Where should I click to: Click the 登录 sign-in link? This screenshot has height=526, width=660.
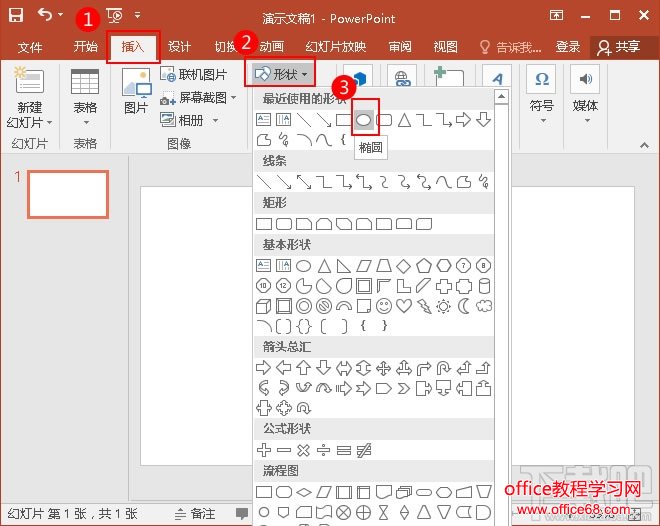pyautogui.click(x=568, y=47)
